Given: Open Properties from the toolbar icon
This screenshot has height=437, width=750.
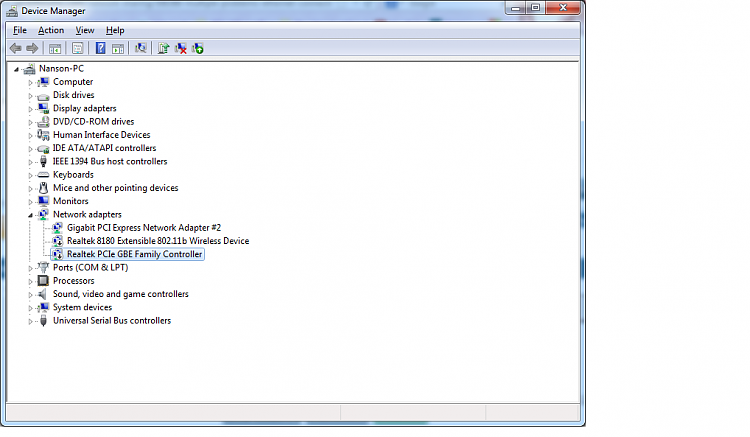Looking at the screenshot, I should coord(77,48).
